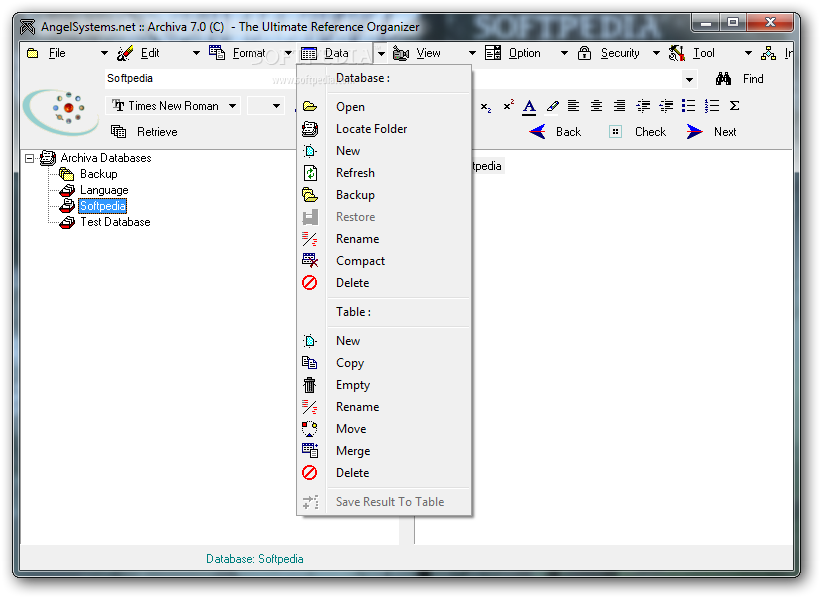Click the blue Back arrow icon
Screen dimensions: 821x598
pos(538,131)
